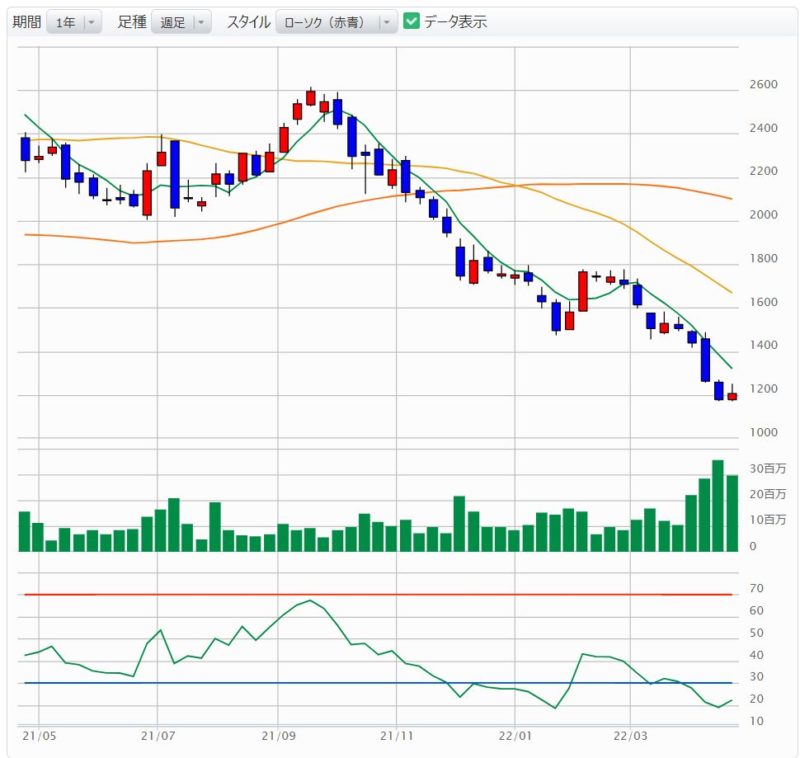Click the arrow on the スタイル dropdown
This screenshot has width=800, height=758.
(387, 22)
